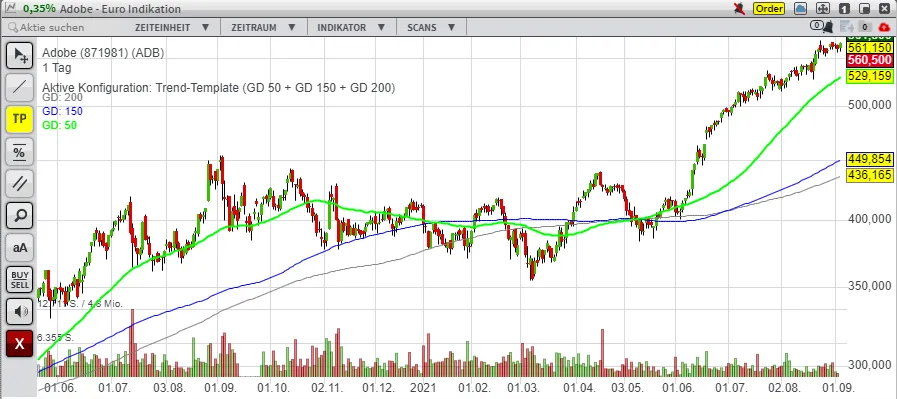Click the blue GD: 150 indicator label
Screen dimensions: 897x399
click(62, 112)
